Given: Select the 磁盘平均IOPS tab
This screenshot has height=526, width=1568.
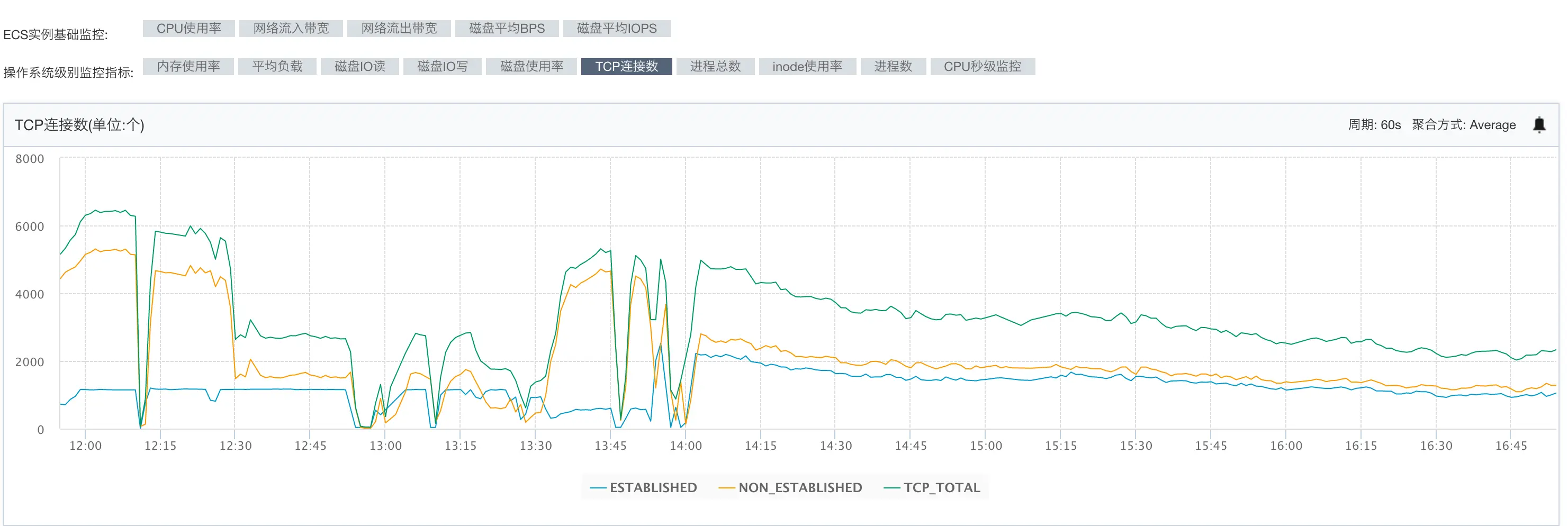Looking at the screenshot, I should coord(617,29).
